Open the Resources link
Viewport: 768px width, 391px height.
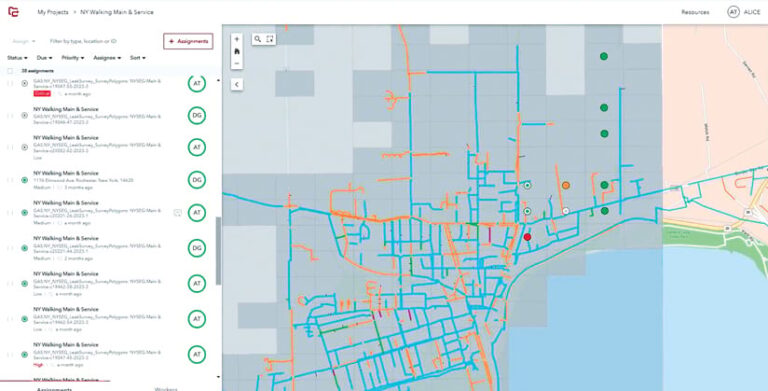tap(695, 12)
